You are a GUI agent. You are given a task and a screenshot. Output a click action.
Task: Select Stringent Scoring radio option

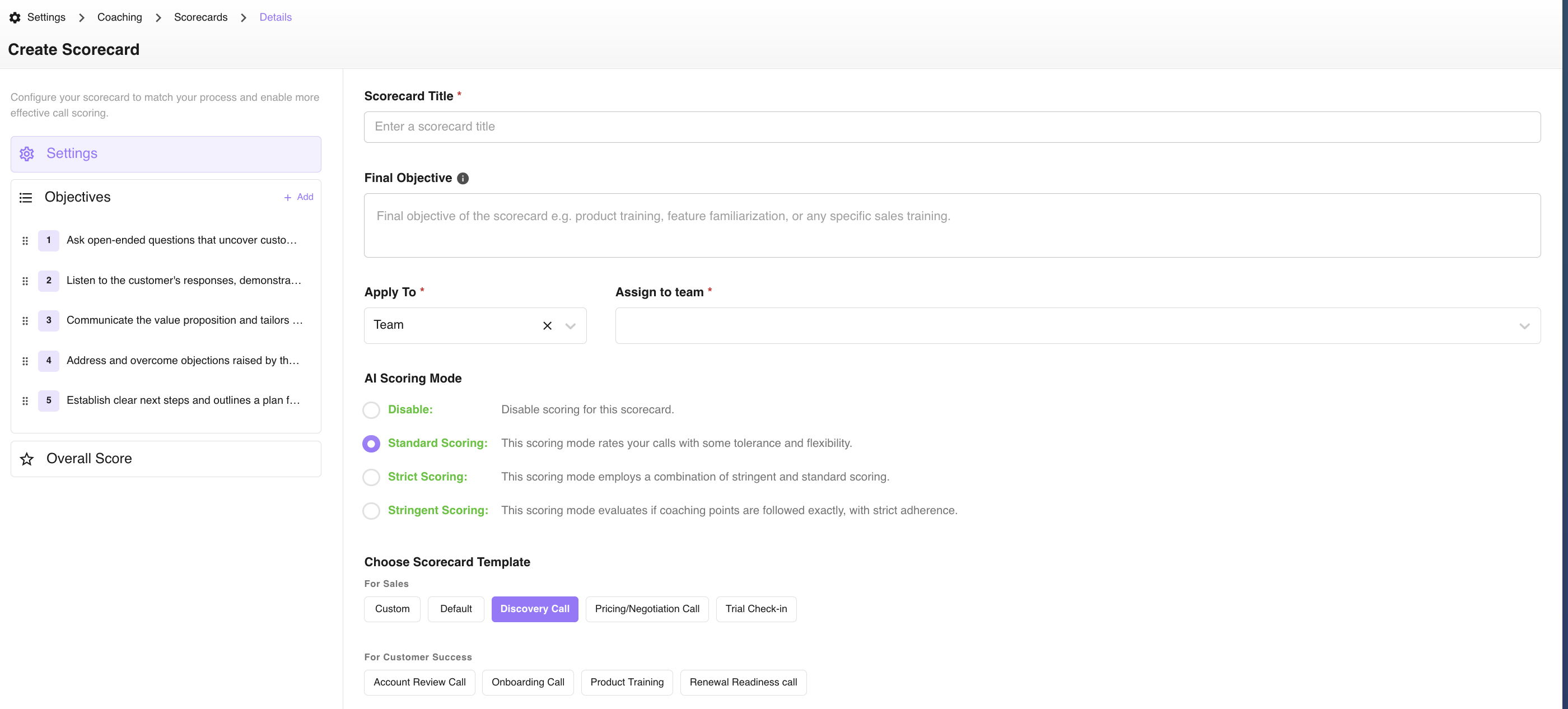point(371,511)
